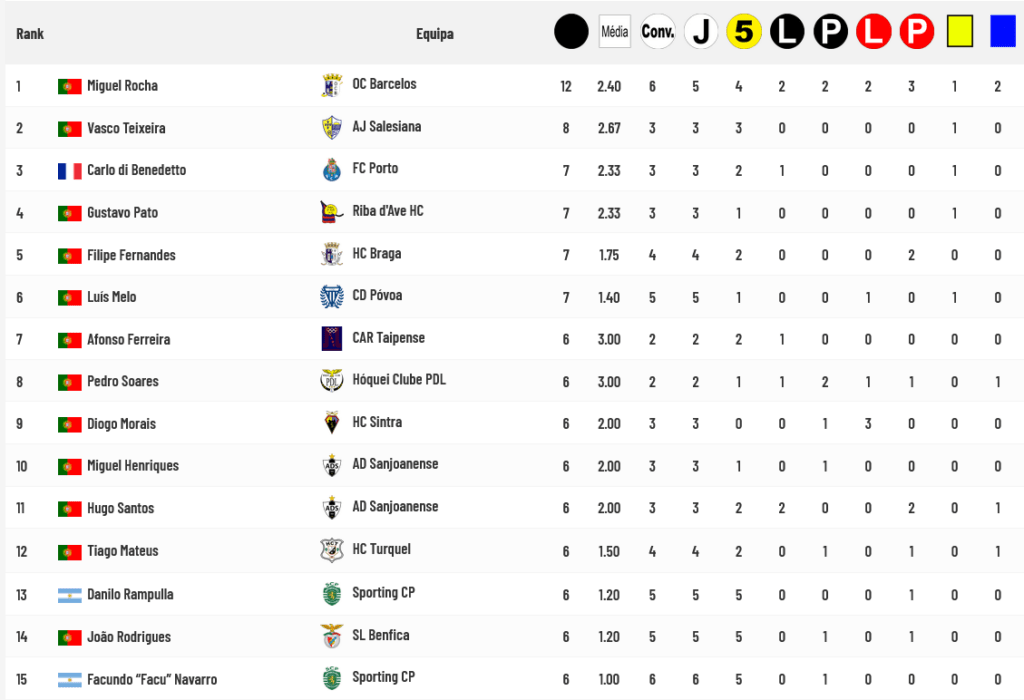This screenshot has width=1024, height=700.
Task: Click the OC Barcelos team crest
Action: (331, 86)
